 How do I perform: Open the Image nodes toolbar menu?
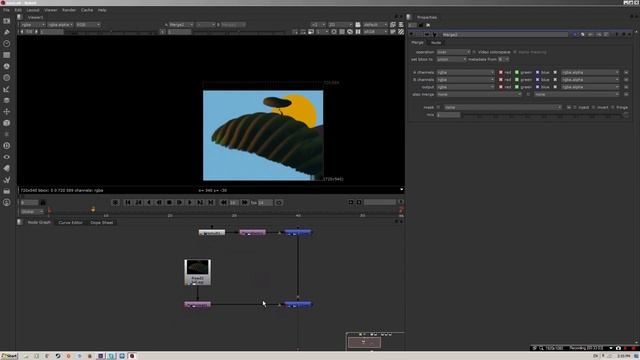click(7, 21)
